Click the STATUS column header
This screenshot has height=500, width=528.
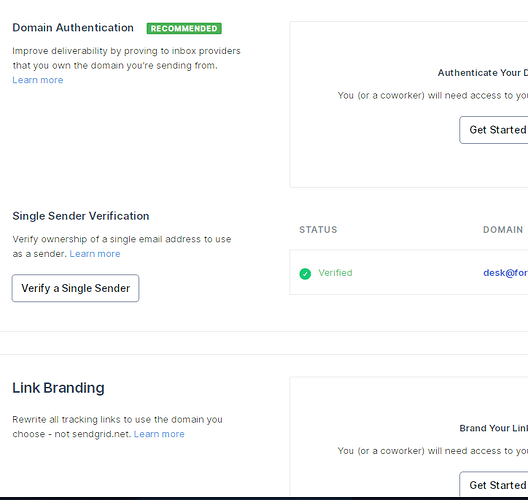point(318,230)
